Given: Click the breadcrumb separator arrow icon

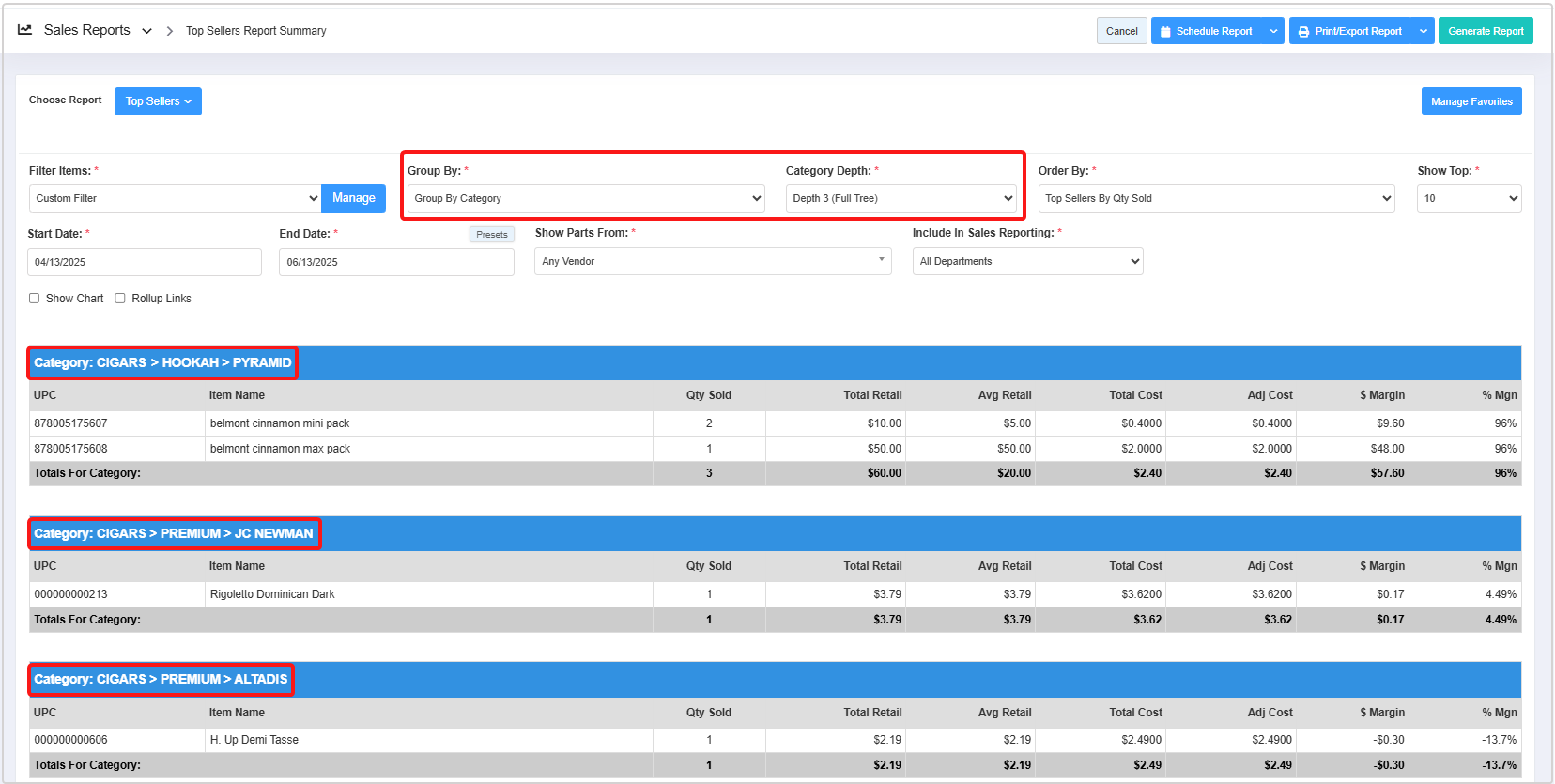Looking at the screenshot, I should (x=170, y=31).
